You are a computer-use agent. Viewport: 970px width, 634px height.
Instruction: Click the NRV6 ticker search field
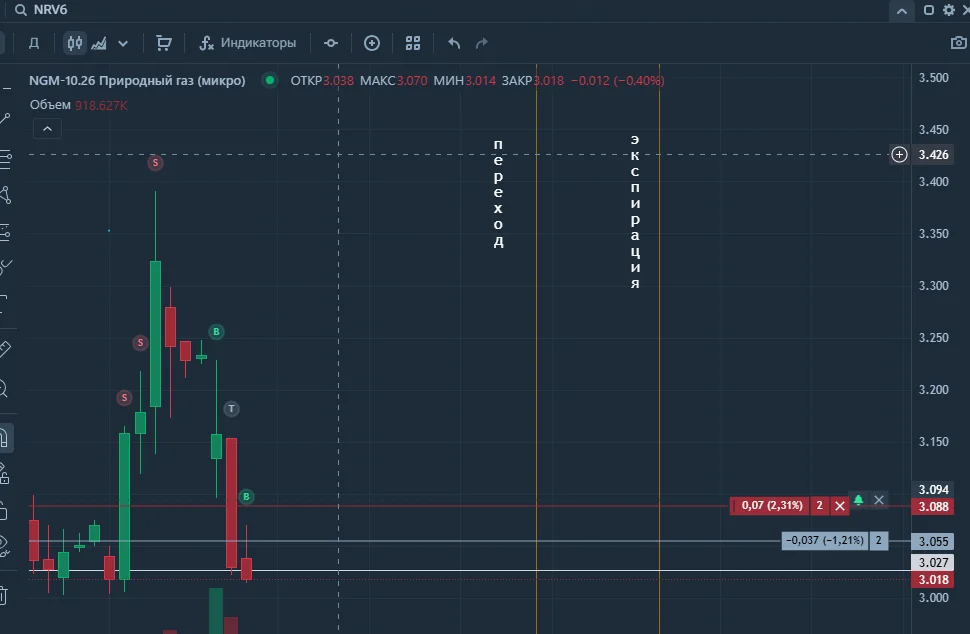pos(50,10)
